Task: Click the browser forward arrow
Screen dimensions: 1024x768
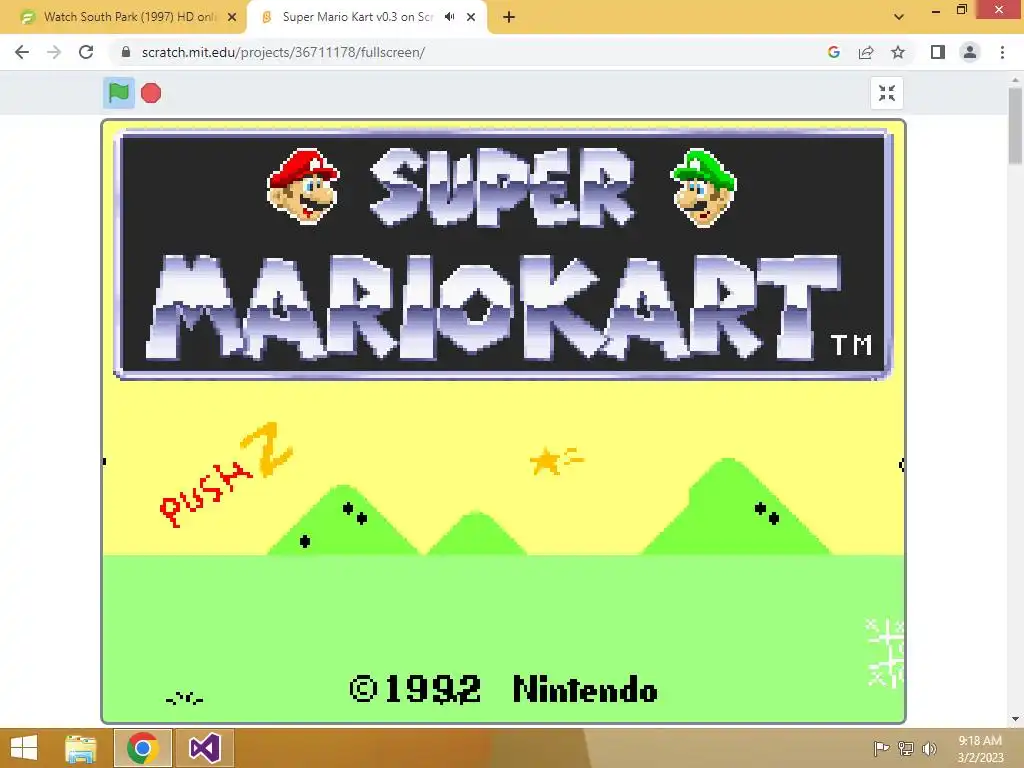Action: (x=54, y=52)
